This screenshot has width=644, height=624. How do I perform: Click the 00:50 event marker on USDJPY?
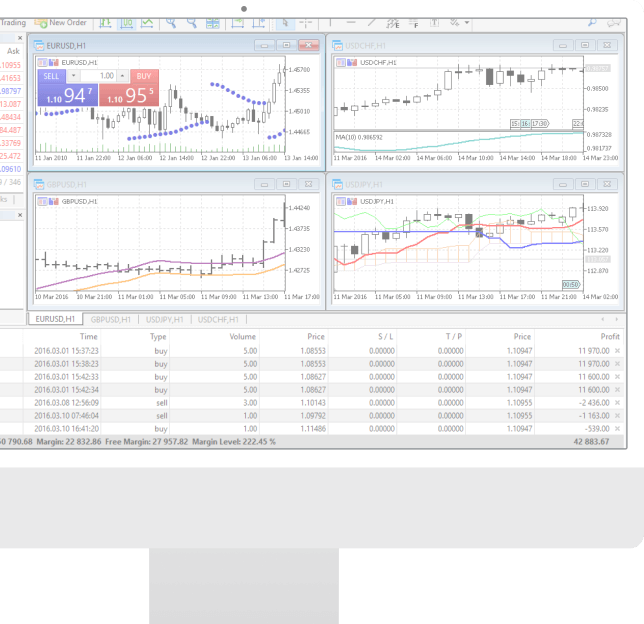pos(571,285)
